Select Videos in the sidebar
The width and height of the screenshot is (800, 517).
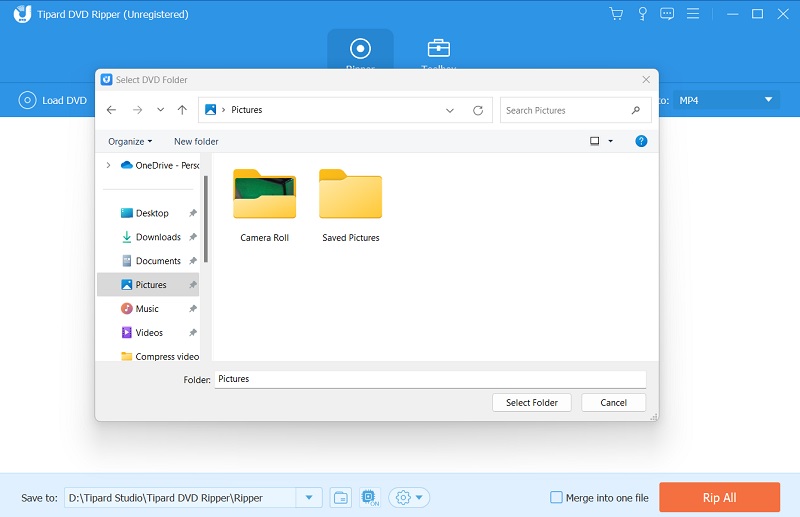tap(142, 333)
